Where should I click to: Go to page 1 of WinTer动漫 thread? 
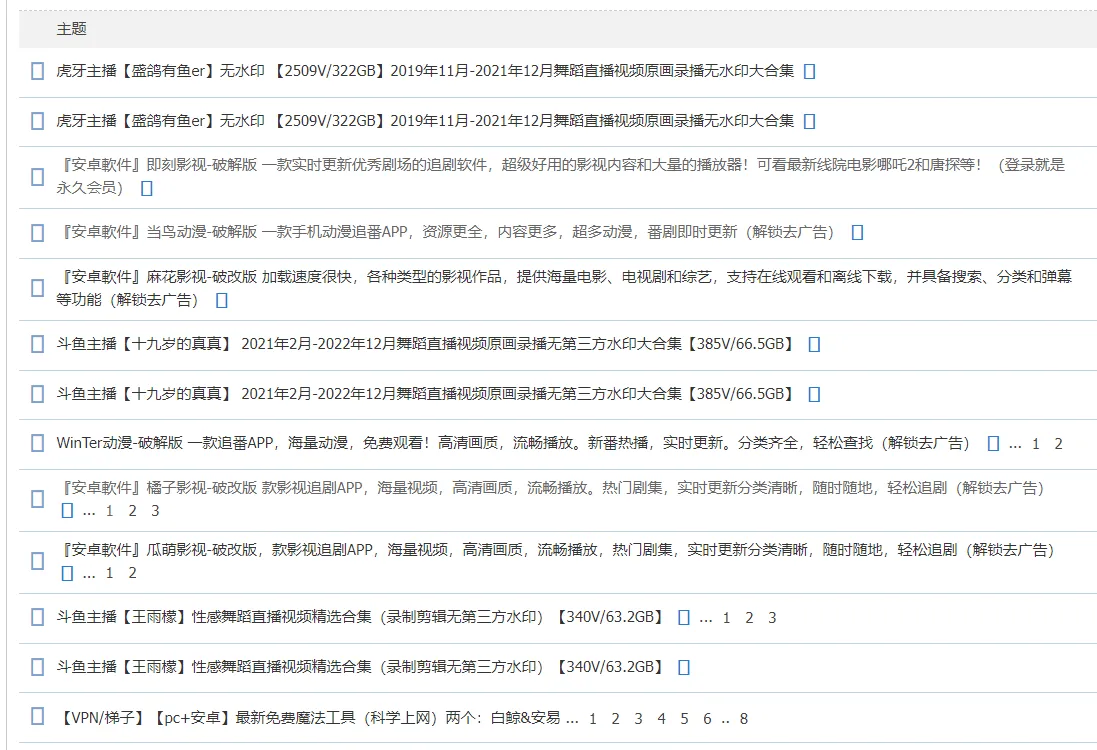1035,444
